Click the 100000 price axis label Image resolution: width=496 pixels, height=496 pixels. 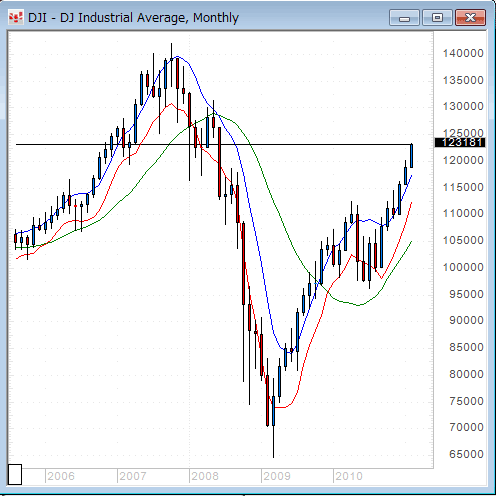click(463, 267)
